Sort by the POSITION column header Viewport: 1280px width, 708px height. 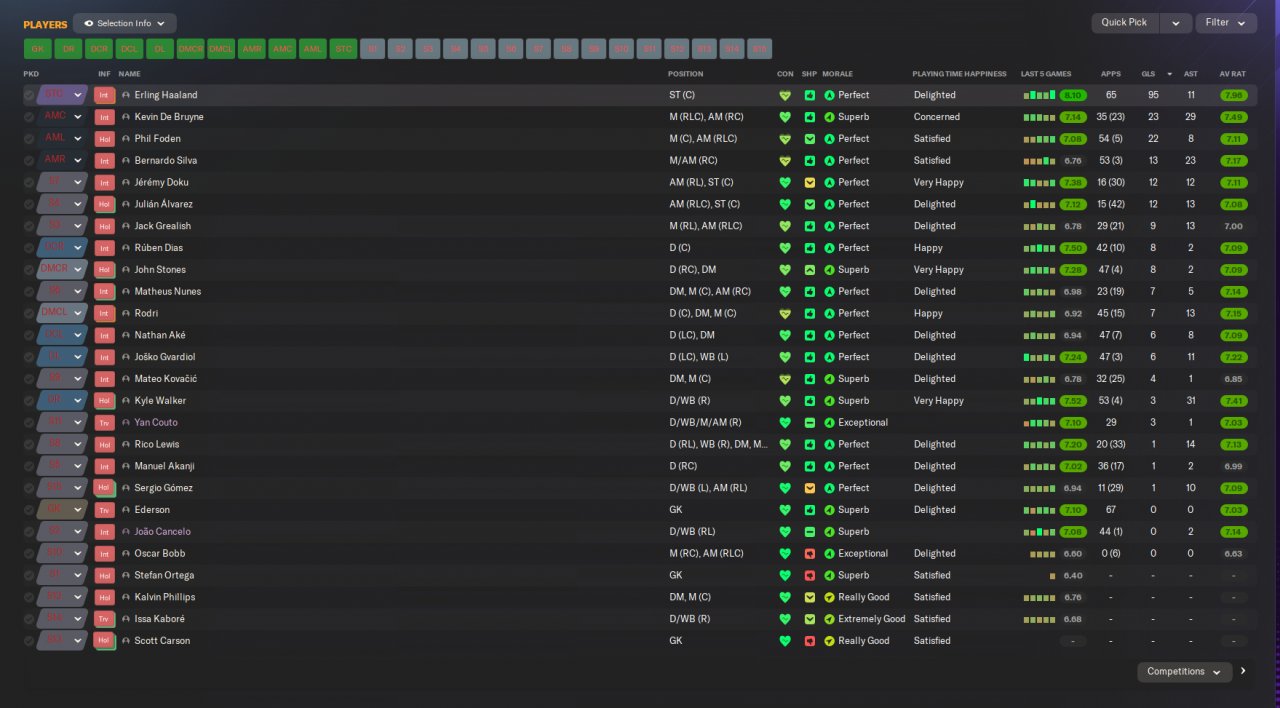[x=686, y=74]
